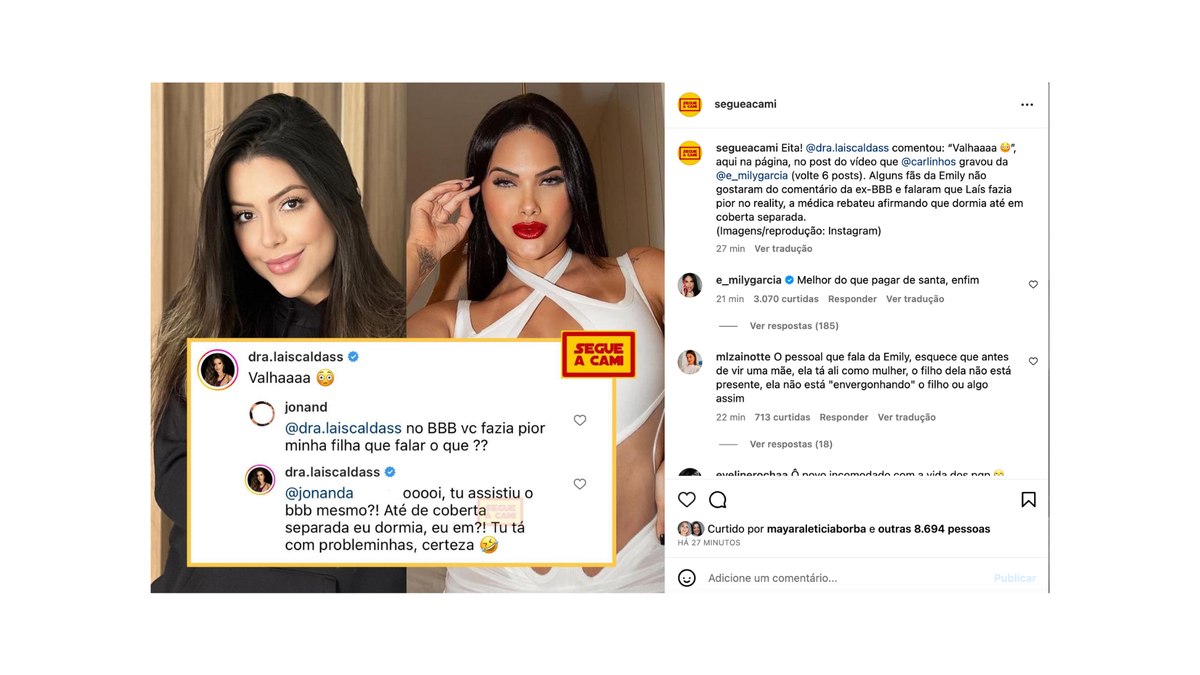This screenshot has height=675, width=1200.
Task: Like e_milygarcia's comment with its heart
Action: click(1033, 284)
